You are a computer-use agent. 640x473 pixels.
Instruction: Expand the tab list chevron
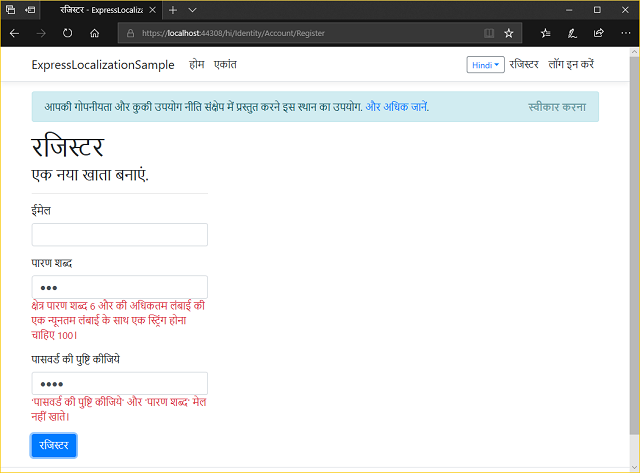coord(193,10)
